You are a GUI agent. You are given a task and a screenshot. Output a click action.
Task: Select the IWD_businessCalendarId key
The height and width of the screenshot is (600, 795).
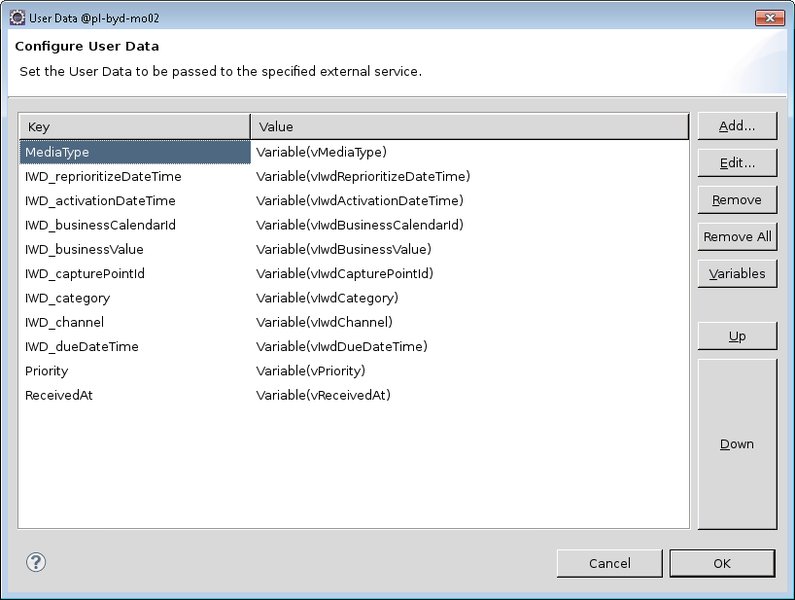coord(100,225)
